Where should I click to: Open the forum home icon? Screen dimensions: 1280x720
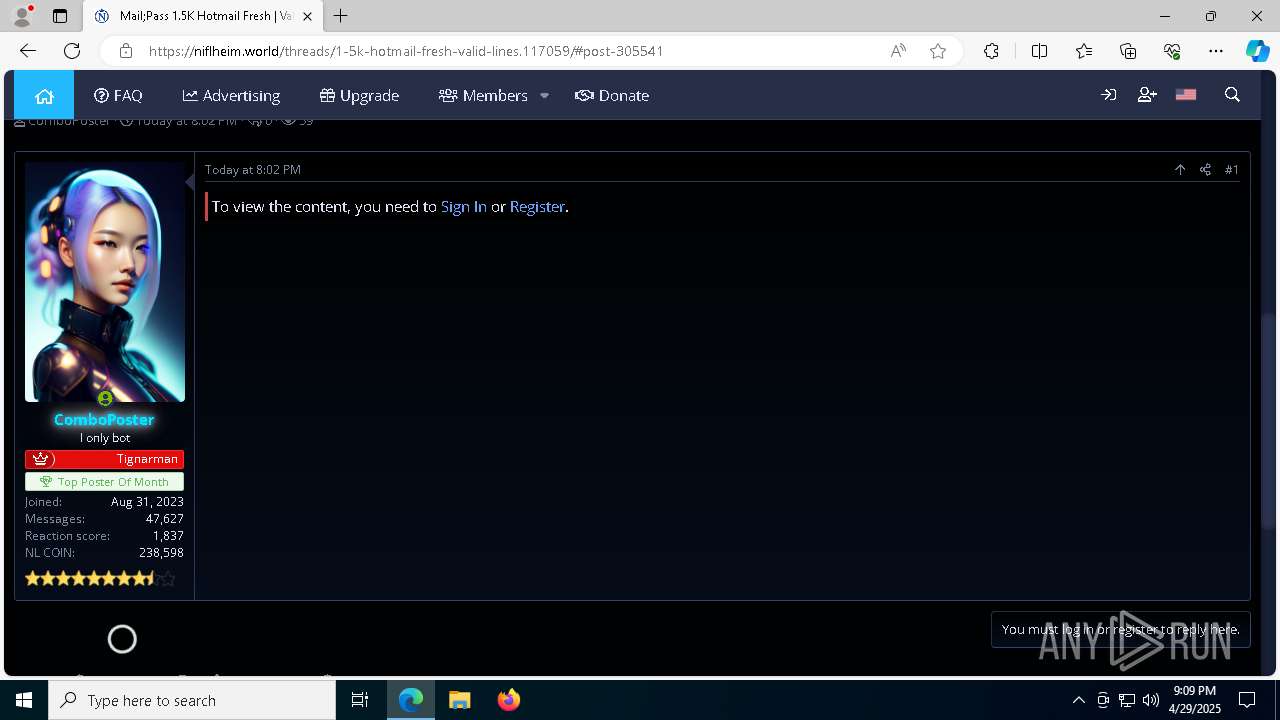[44, 95]
